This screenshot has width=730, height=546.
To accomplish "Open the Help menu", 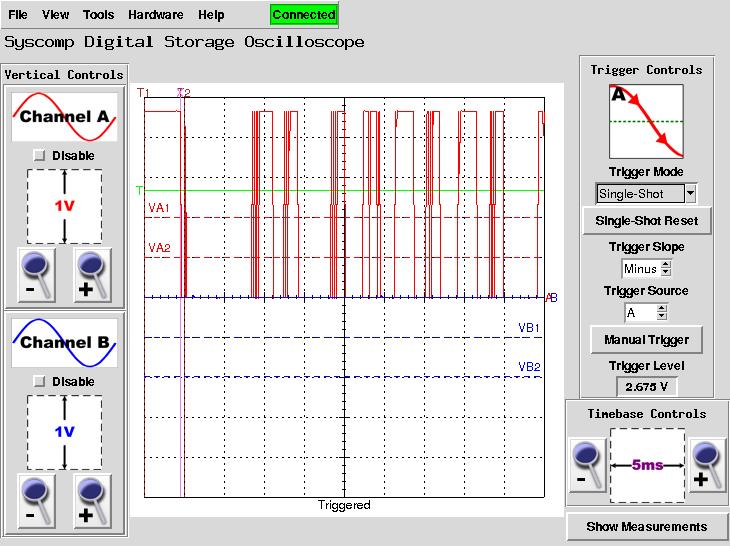I will [211, 15].
